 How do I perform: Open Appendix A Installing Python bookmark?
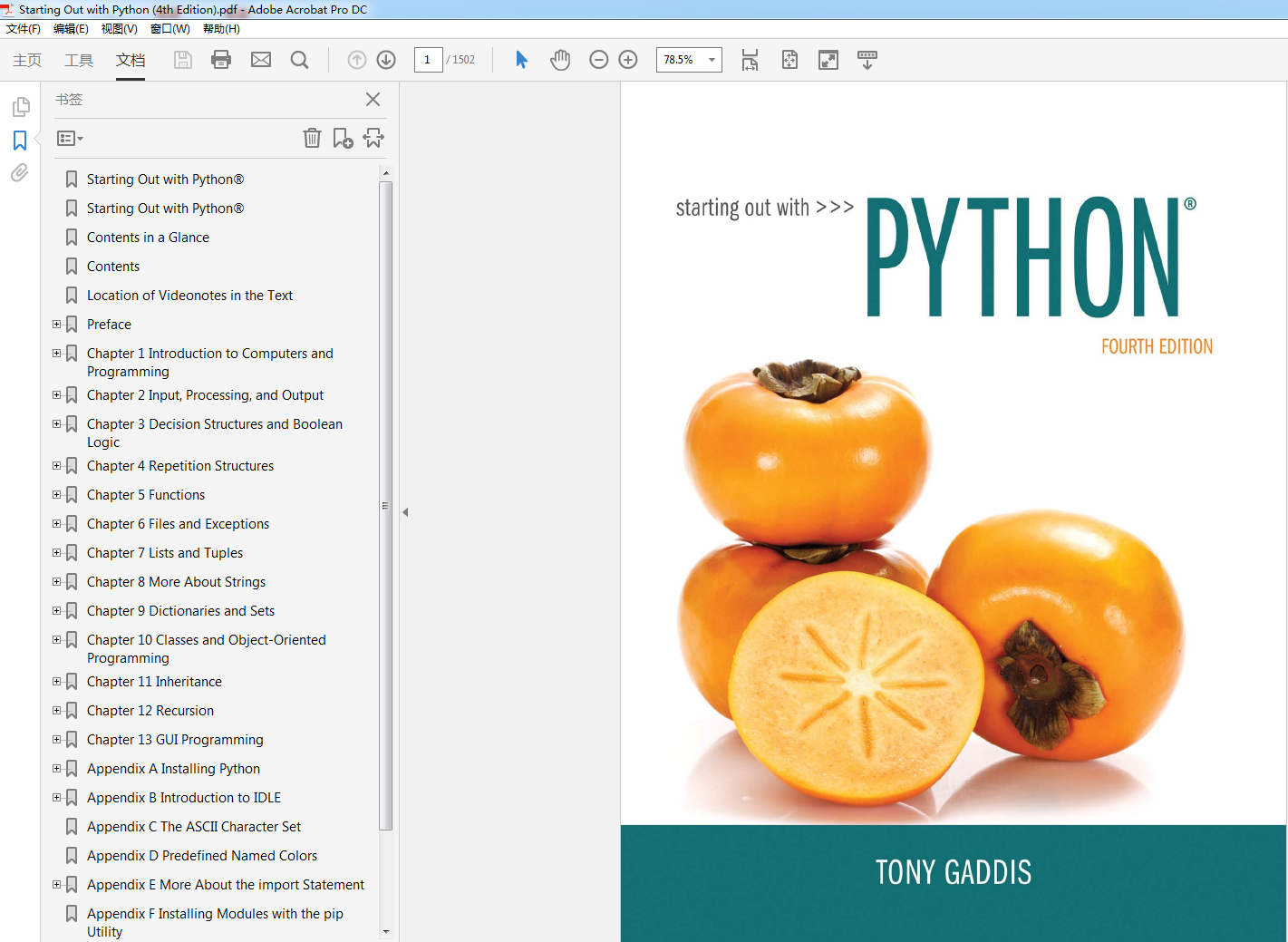coord(173,769)
